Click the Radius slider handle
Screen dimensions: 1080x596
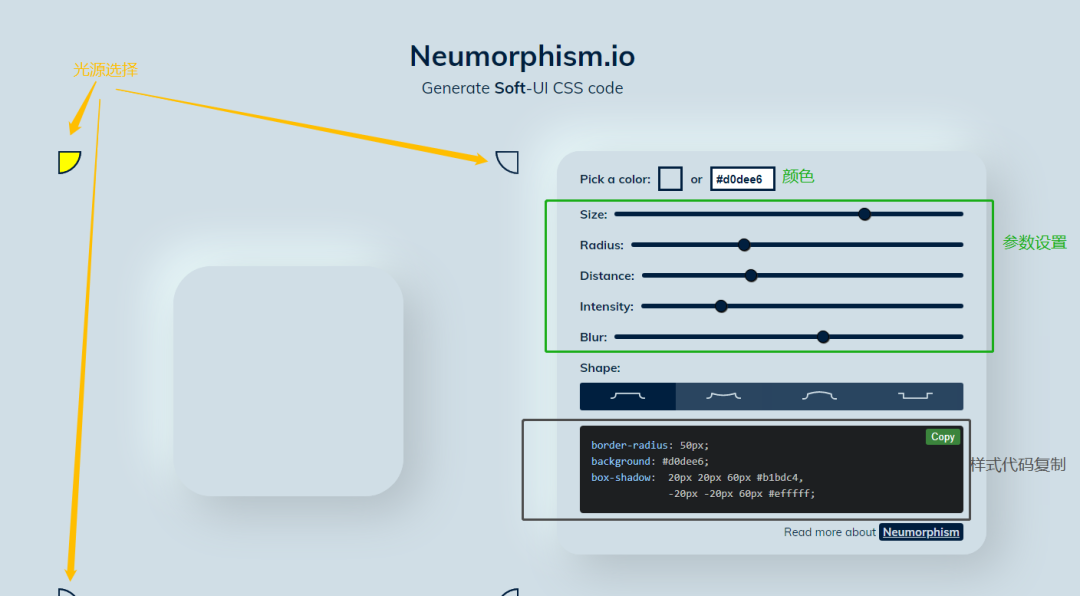click(744, 245)
